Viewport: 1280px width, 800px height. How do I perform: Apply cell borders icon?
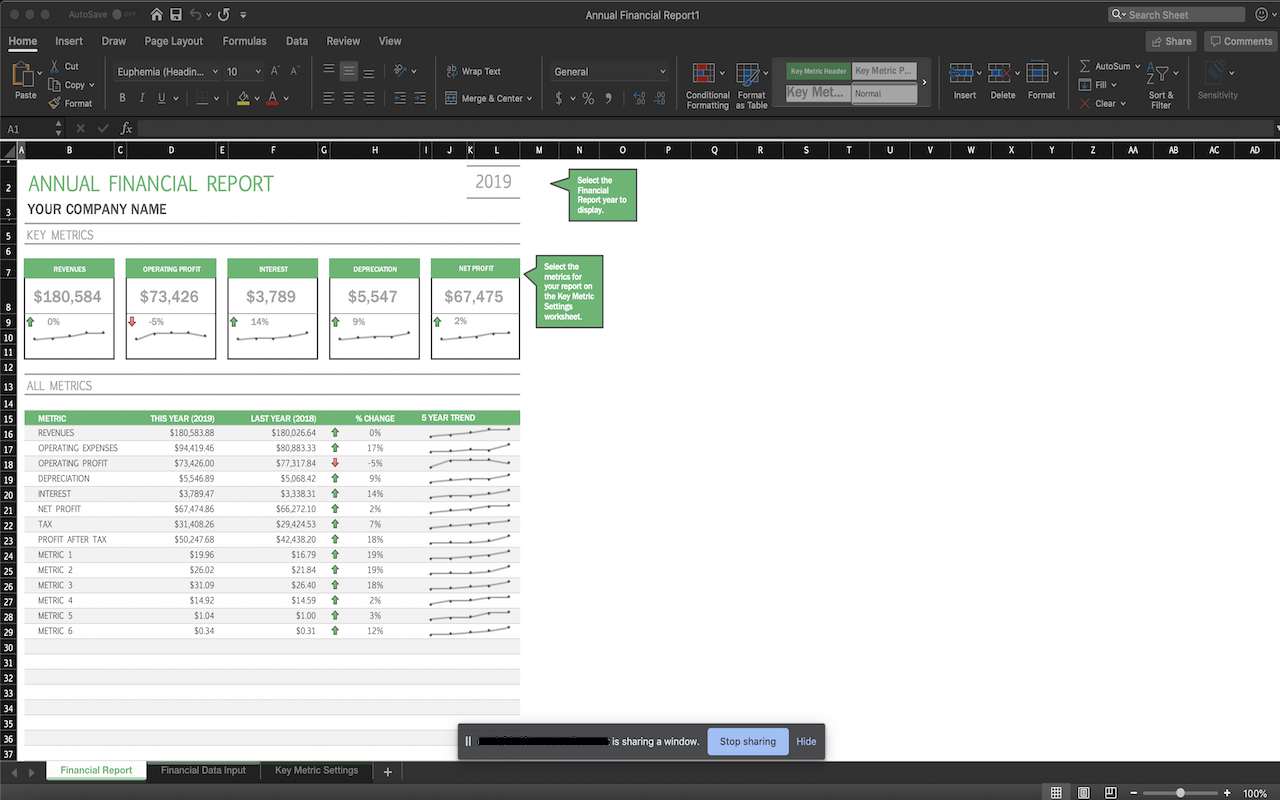tap(202, 98)
